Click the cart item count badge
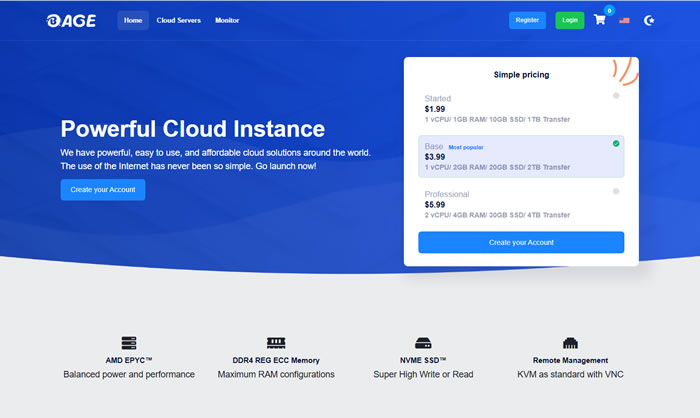This screenshot has width=700, height=418. coord(609,10)
